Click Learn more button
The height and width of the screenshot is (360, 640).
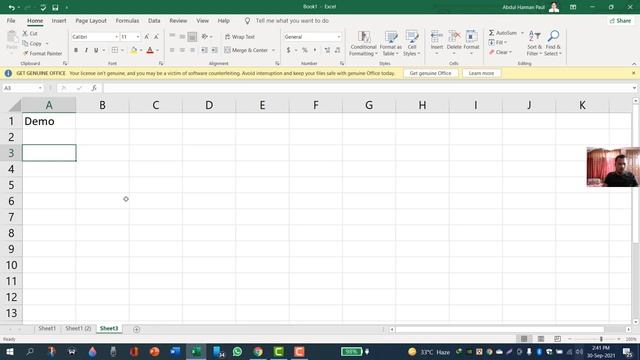click(x=481, y=73)
